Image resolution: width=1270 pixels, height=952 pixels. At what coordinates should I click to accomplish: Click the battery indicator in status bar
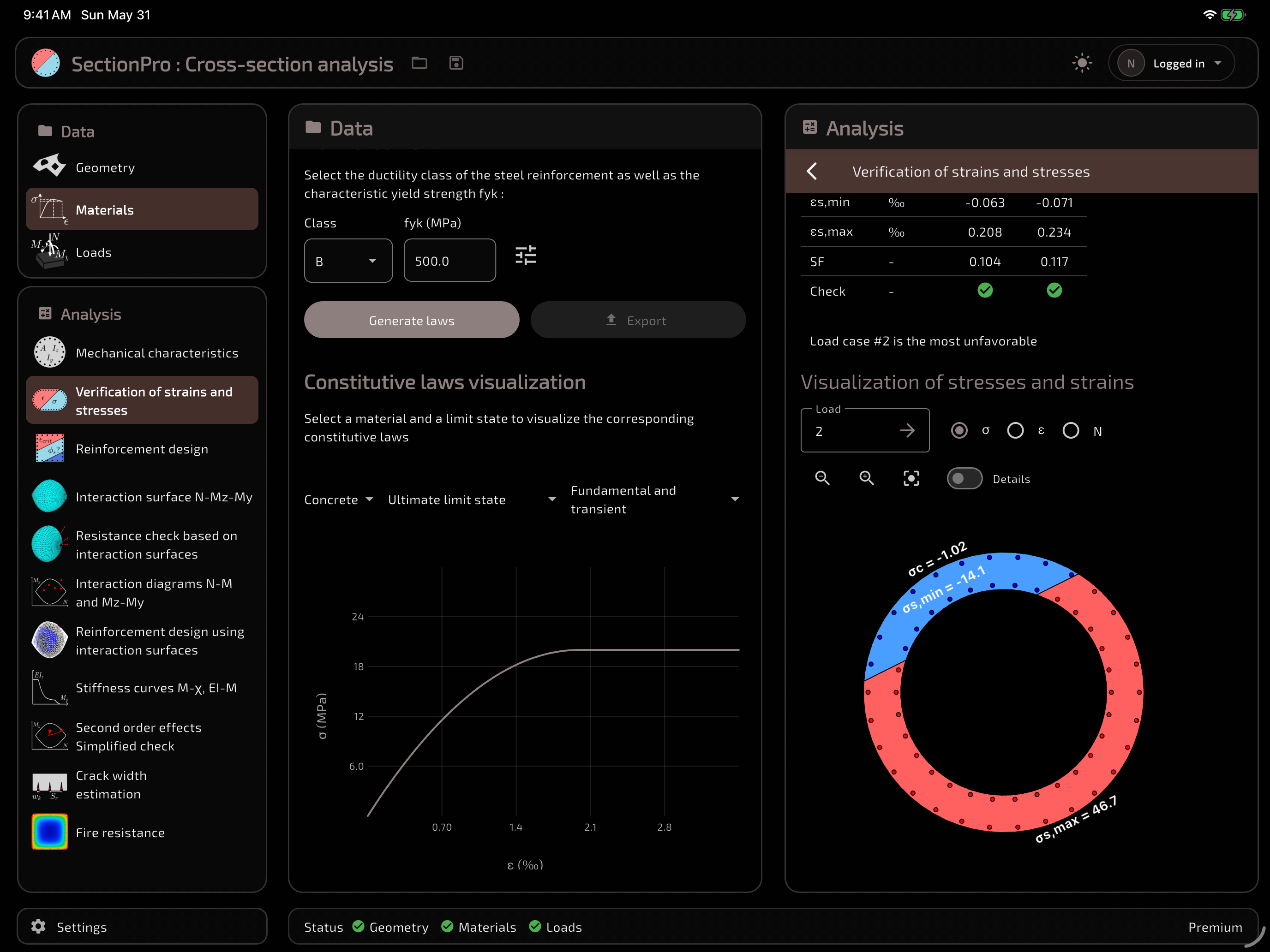pos(1233,15)
